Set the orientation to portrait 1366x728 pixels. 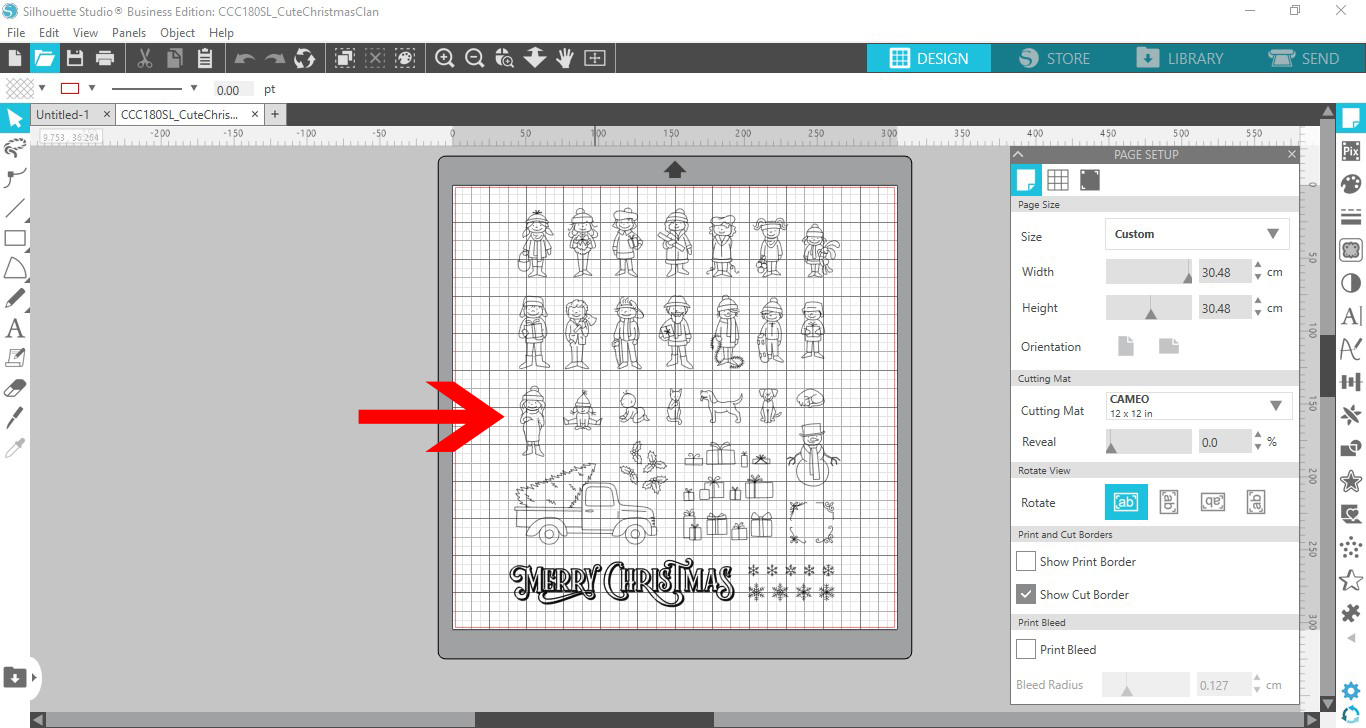click(x=1126, y=346)
